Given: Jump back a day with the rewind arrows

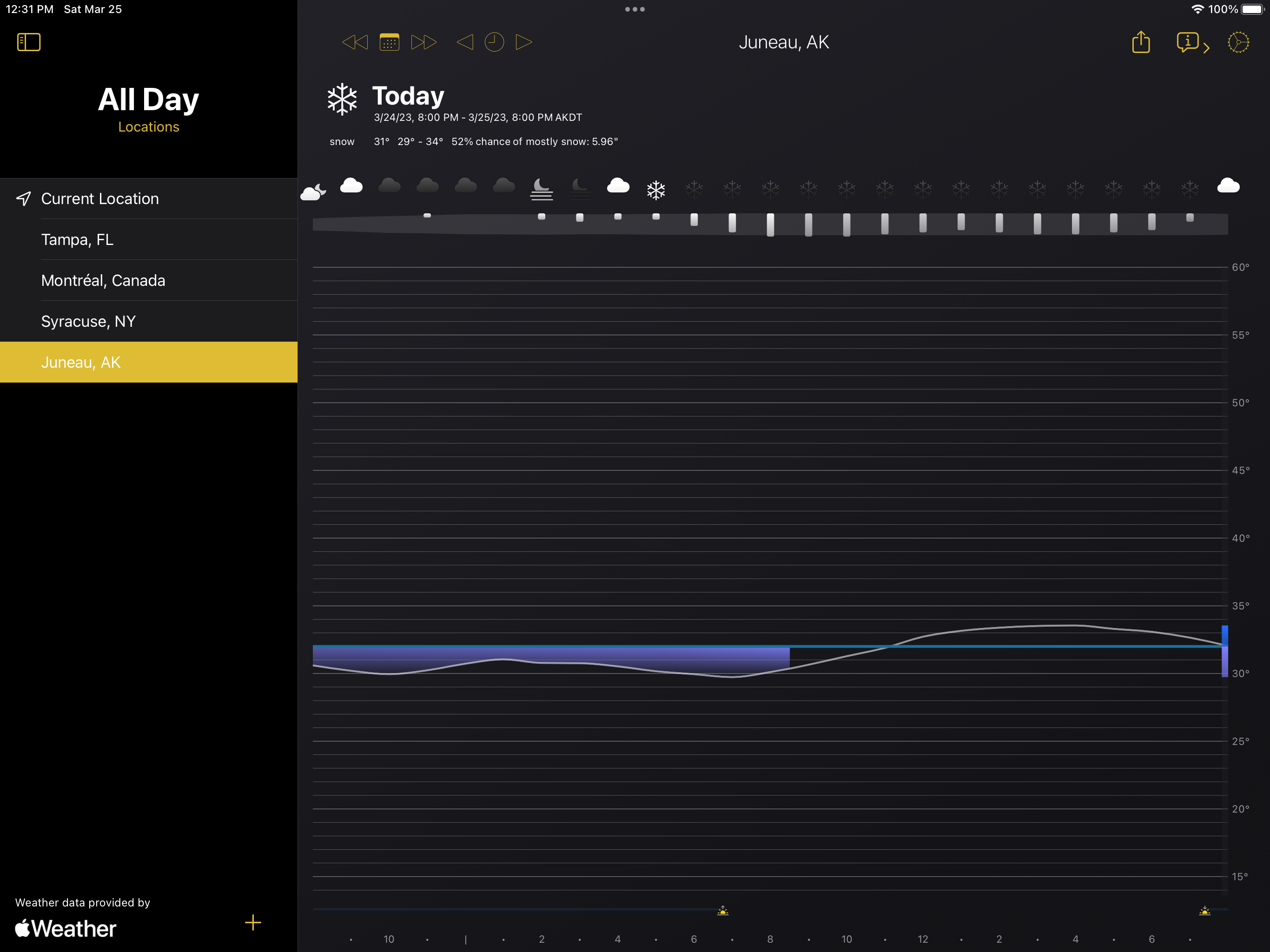Looking at the screenshot, I should [x=355, y=42].
